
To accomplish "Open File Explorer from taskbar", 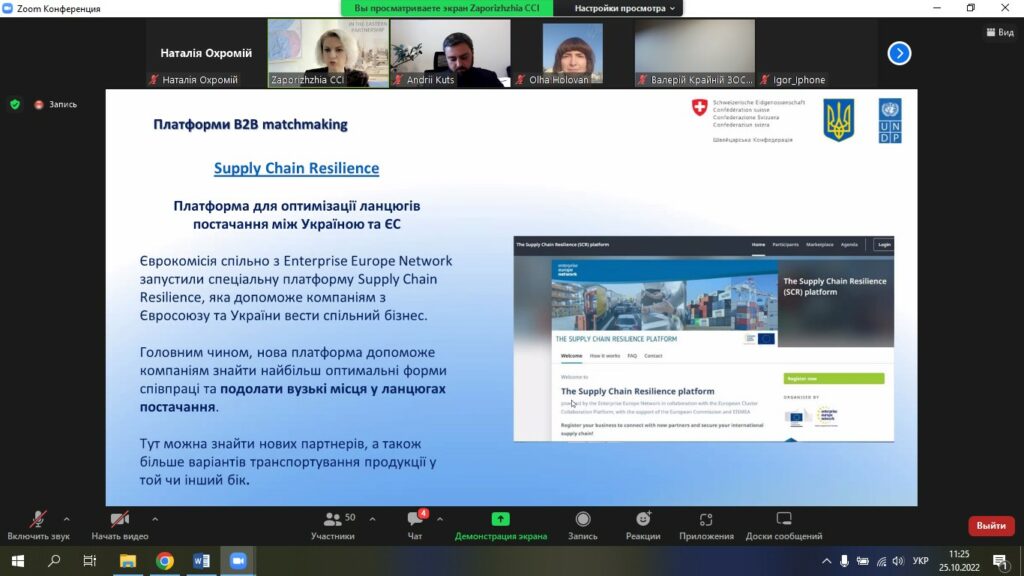I will (127, 561).
